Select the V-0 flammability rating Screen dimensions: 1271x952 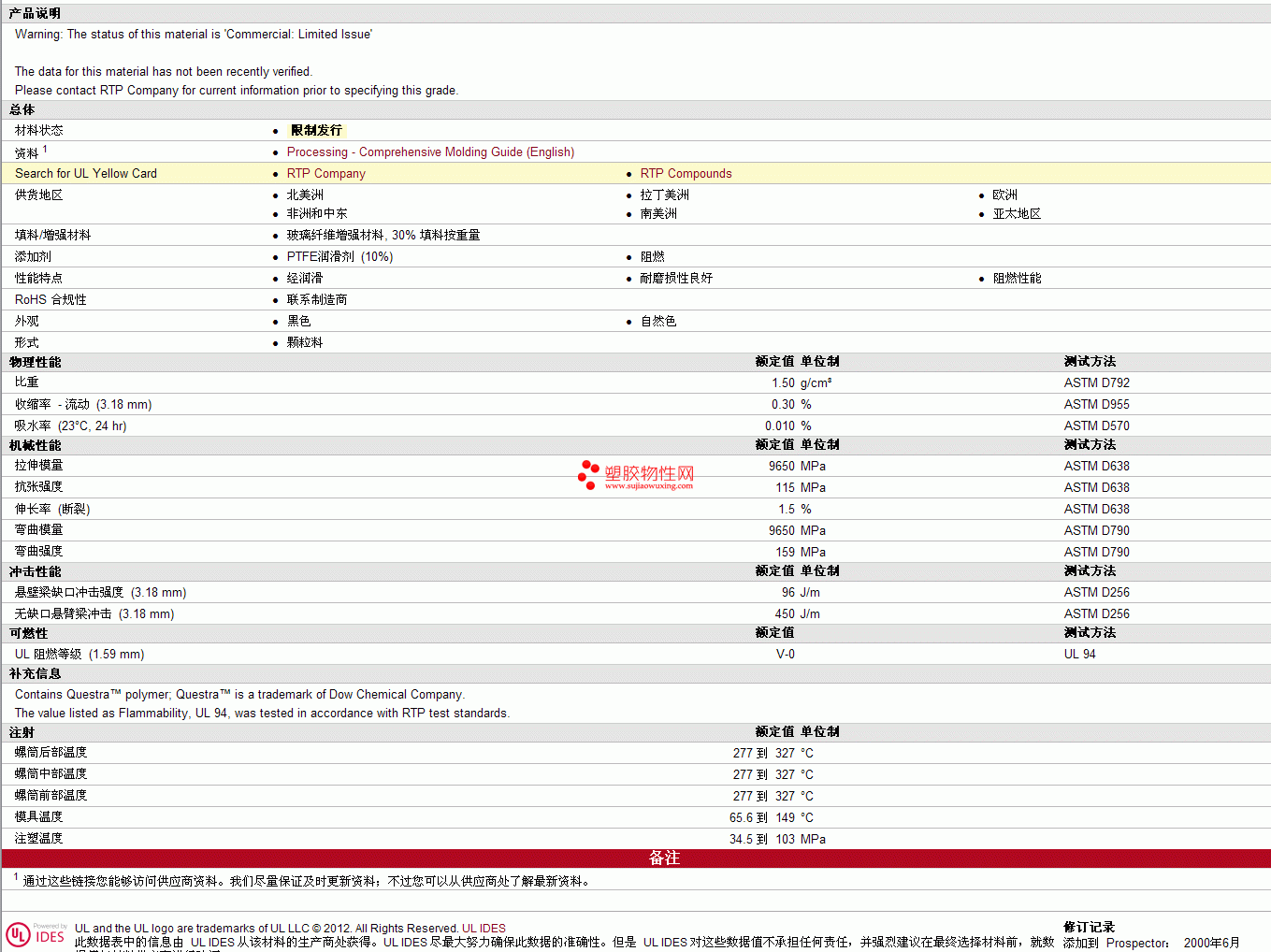point(786,654)
